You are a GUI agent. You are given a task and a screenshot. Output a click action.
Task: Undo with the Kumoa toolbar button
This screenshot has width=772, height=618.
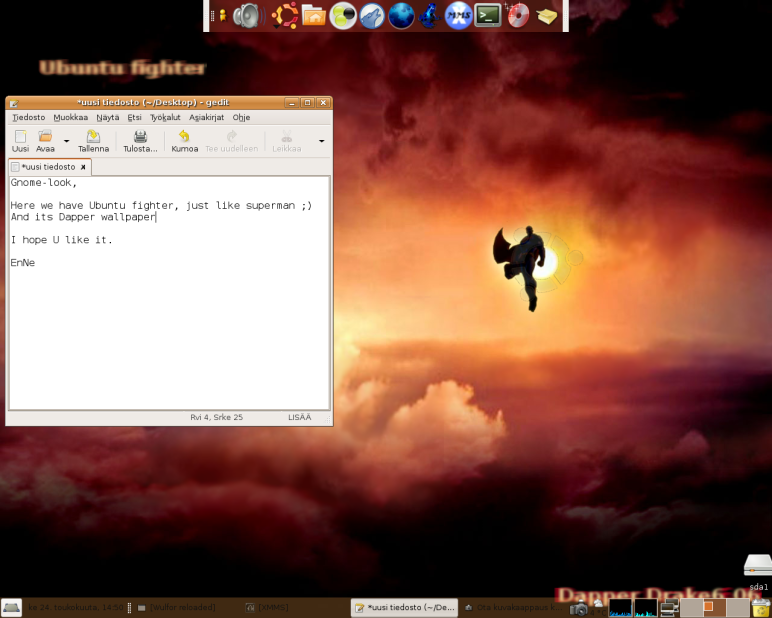click(x=185, y=141)
